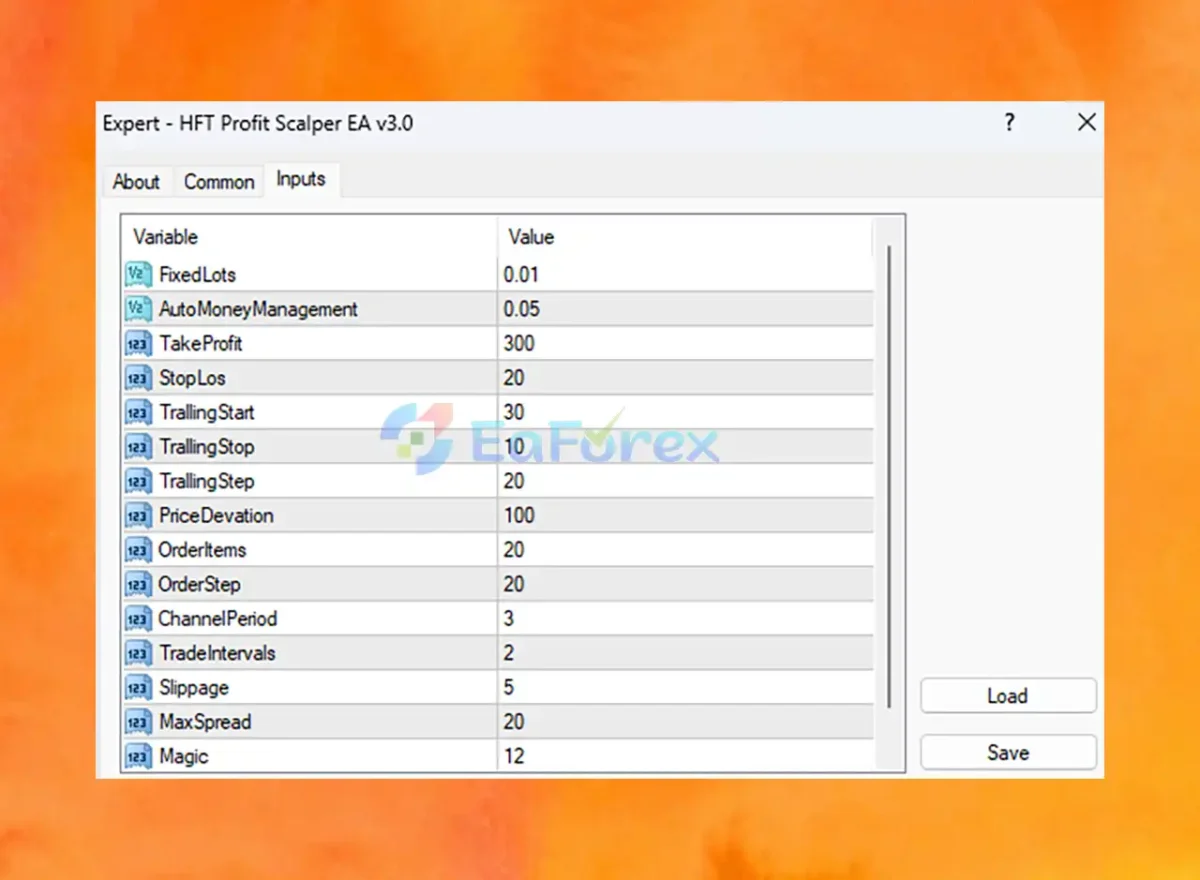The height and width of the screenshot is (880, 1200).
Task: Click the TradeIntervals integer icon
Action: click(x=138, y=653)
